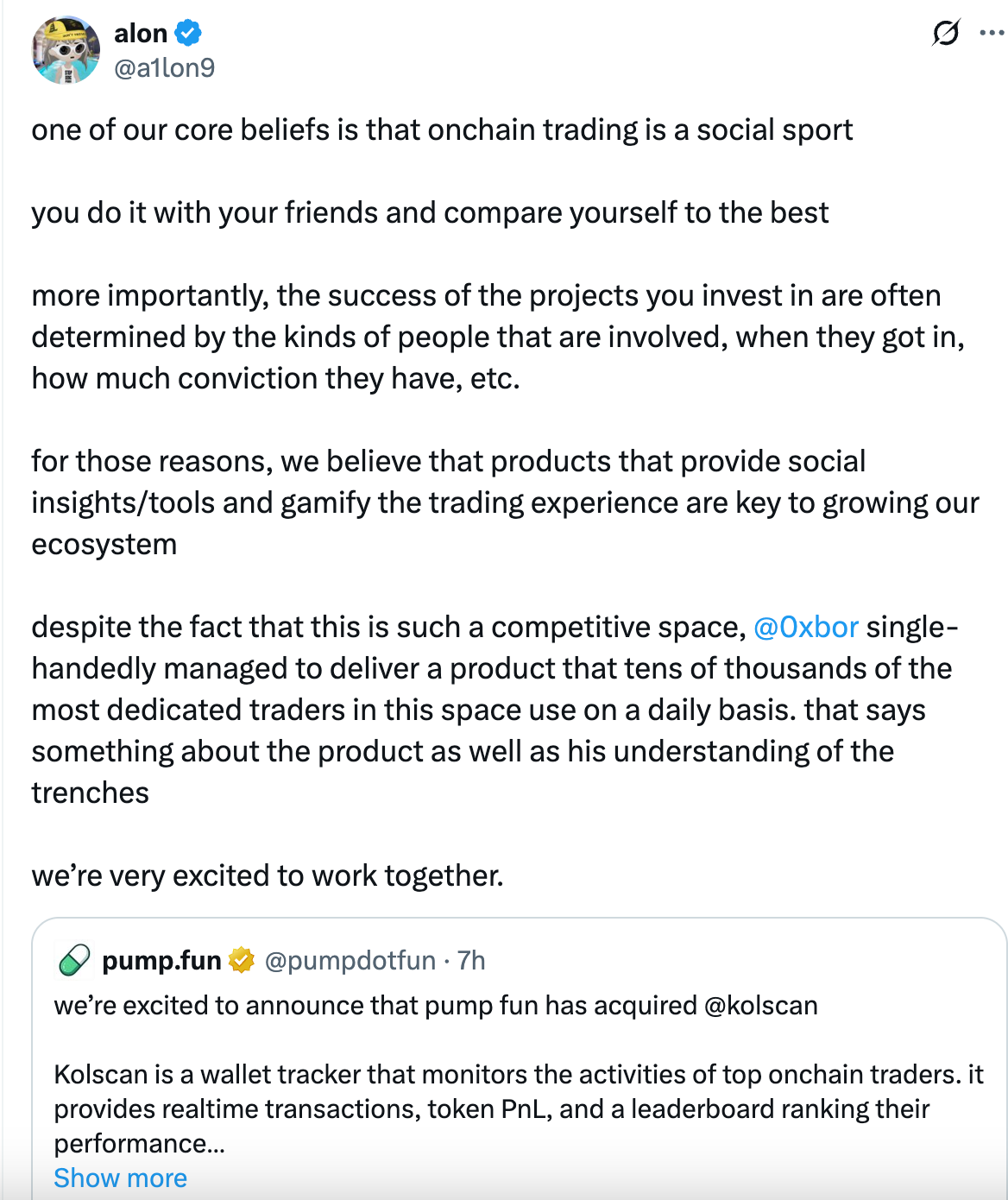Click the Grok explain-post icon

(946, 34)
